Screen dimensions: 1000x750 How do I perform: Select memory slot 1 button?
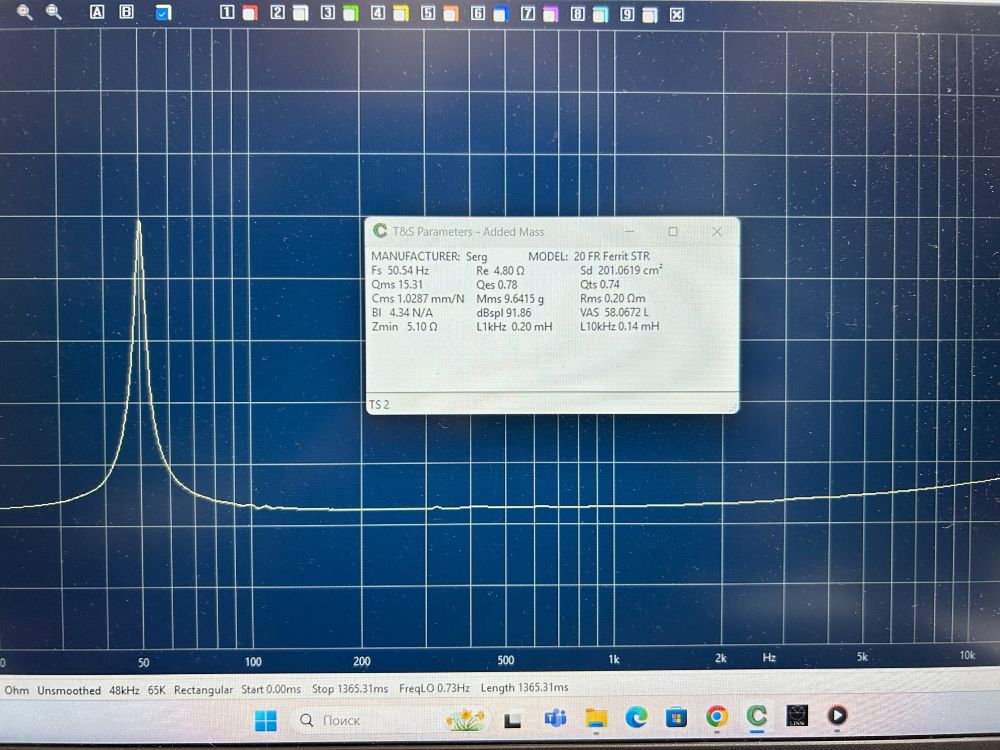pos(228,14)
